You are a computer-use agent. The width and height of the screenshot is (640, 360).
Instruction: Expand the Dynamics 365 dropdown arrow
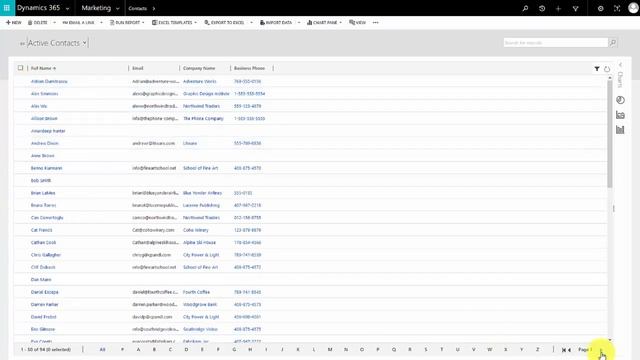(67, 9)
